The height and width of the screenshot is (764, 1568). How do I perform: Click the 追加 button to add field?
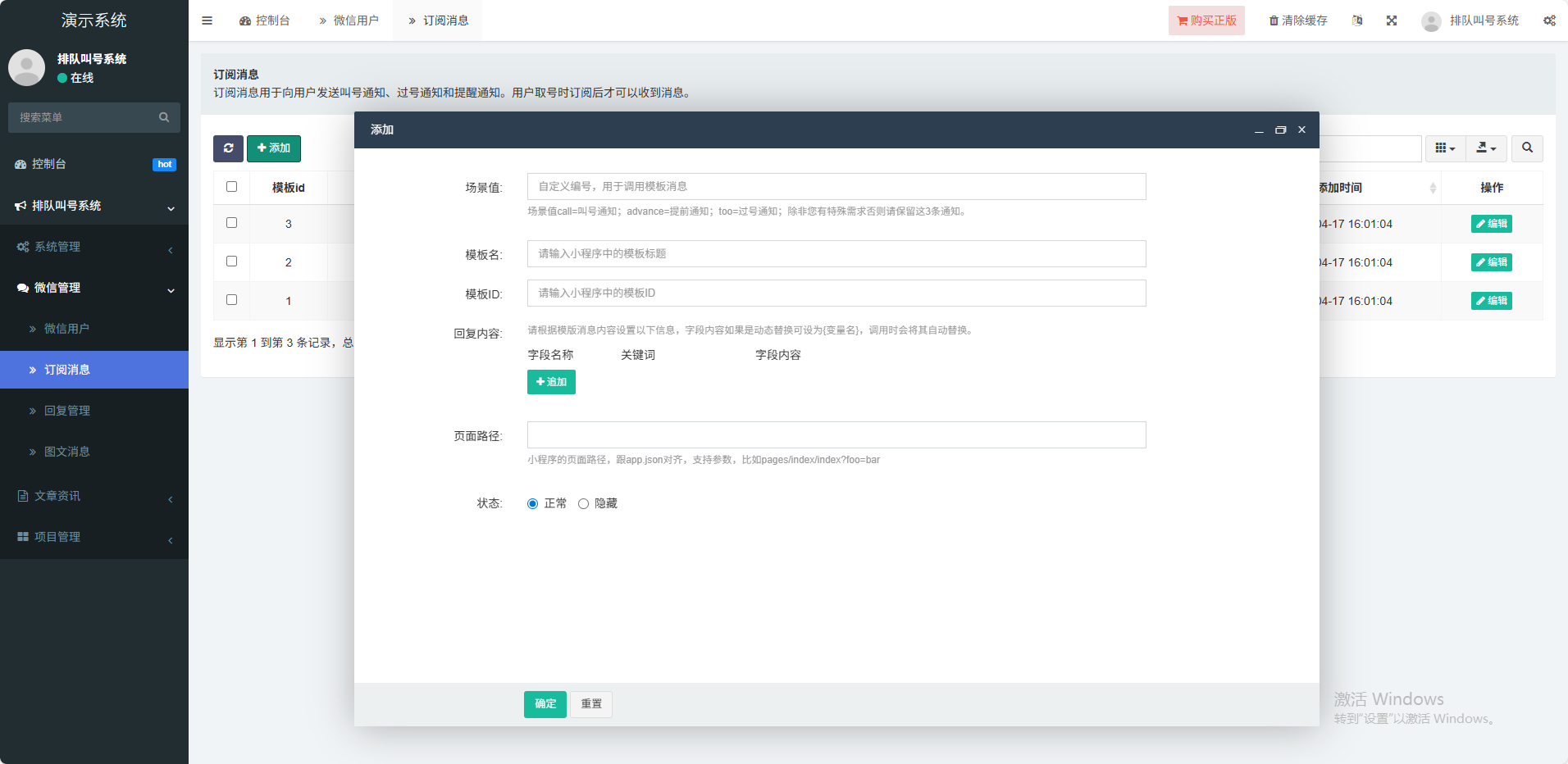tap(551, 382)
